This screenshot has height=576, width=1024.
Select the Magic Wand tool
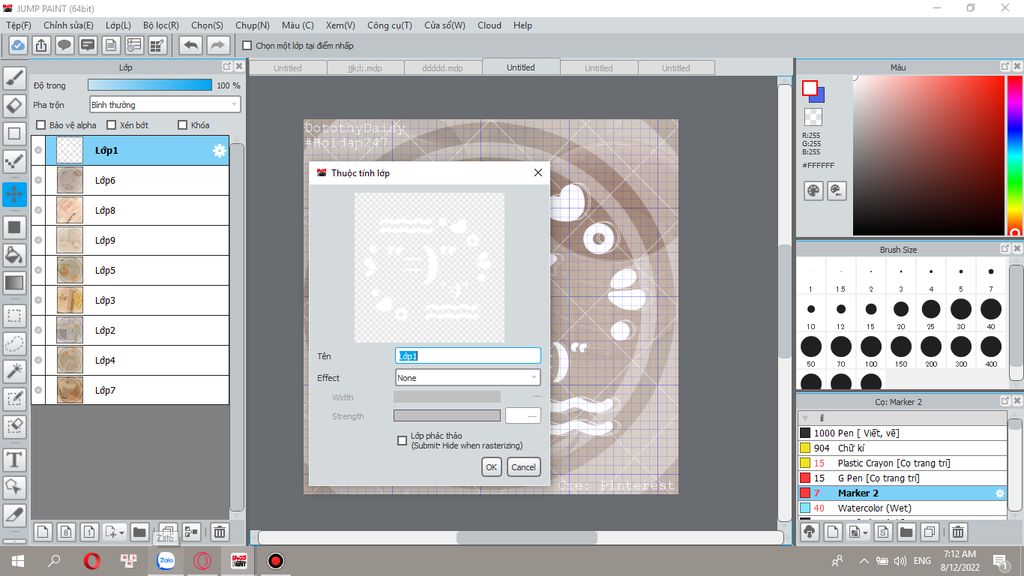coord(14,371)
